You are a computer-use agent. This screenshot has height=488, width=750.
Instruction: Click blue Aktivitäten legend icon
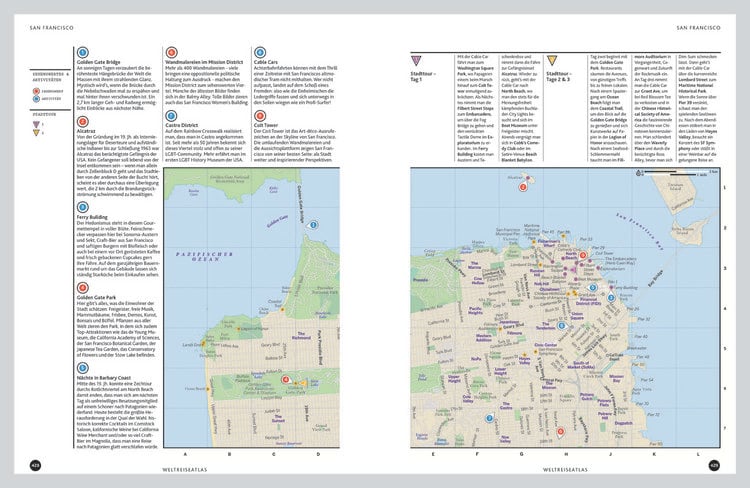click(x=36, y=99)
